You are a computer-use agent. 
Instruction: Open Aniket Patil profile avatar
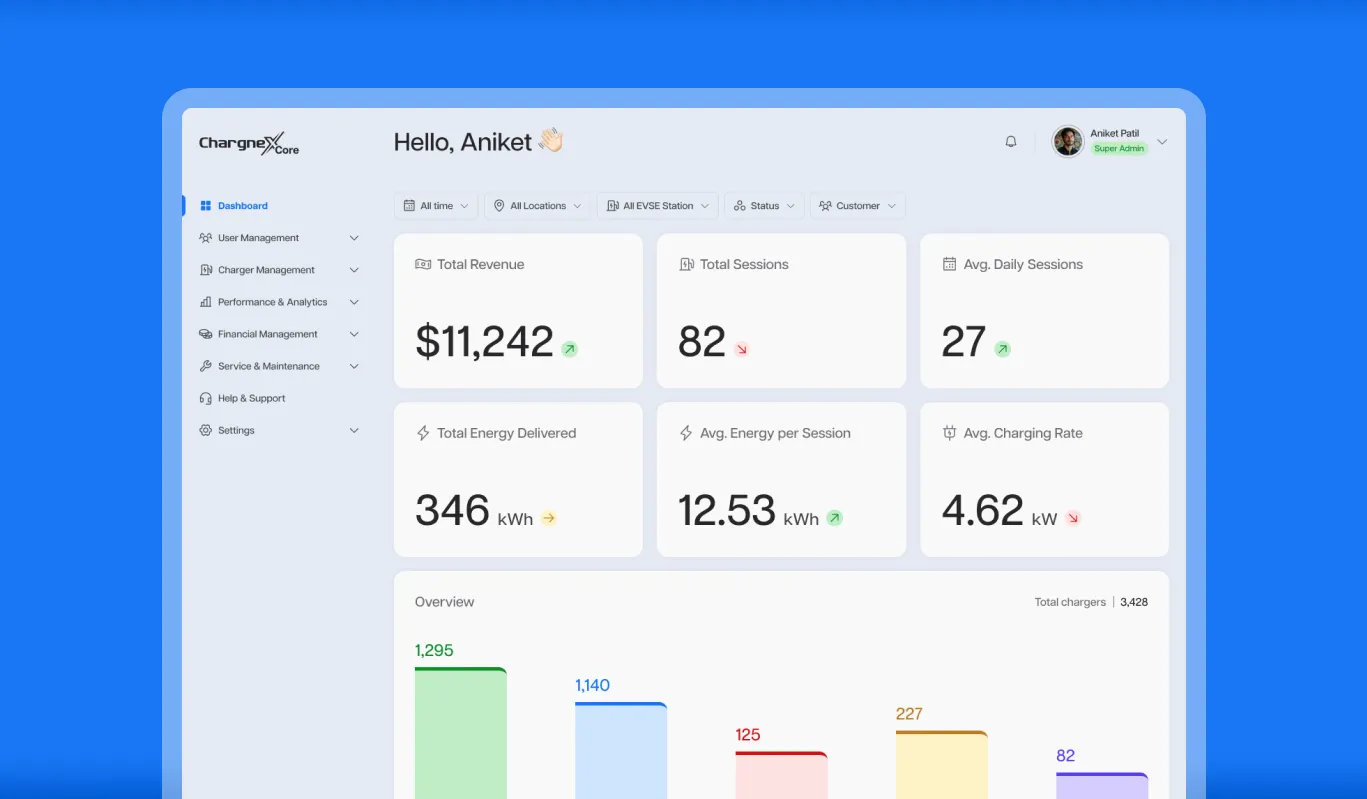click(x=1068, y=141)
